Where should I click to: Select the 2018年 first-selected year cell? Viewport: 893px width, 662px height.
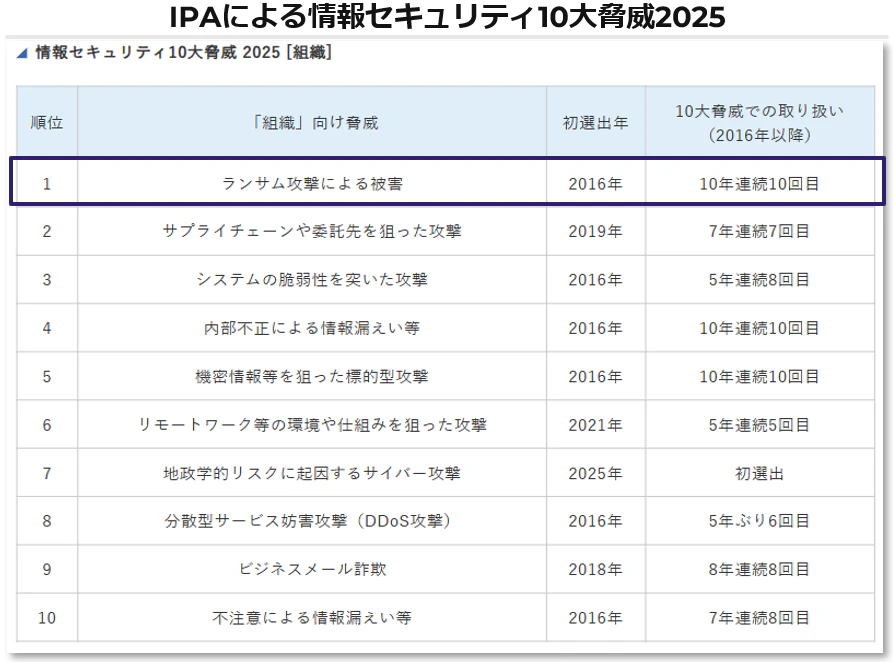(595, 569)
